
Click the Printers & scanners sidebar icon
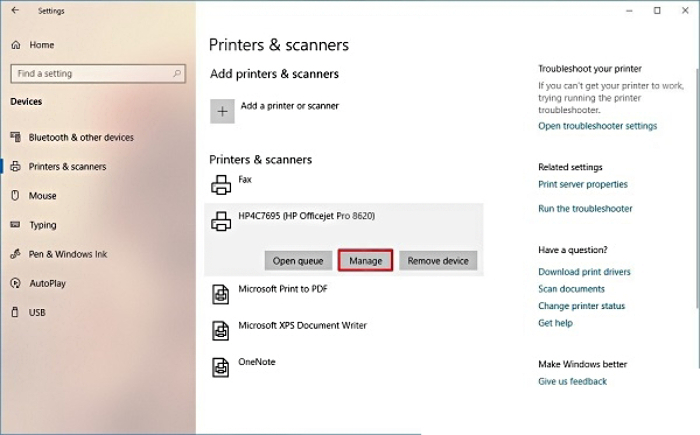pos(16,166)
